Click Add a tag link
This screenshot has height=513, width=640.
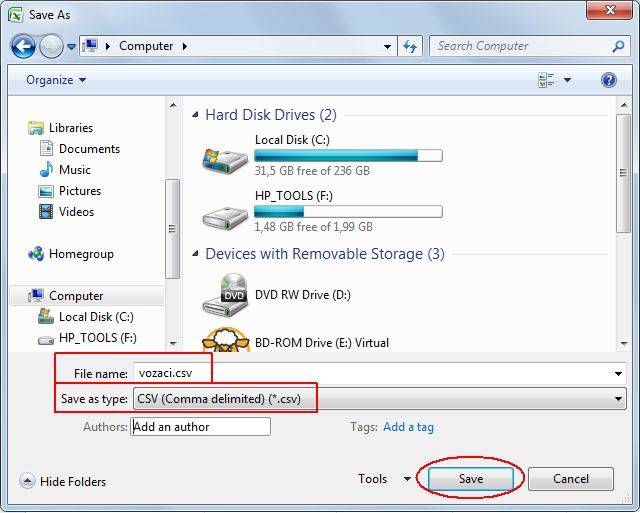(x=408, y=427)
